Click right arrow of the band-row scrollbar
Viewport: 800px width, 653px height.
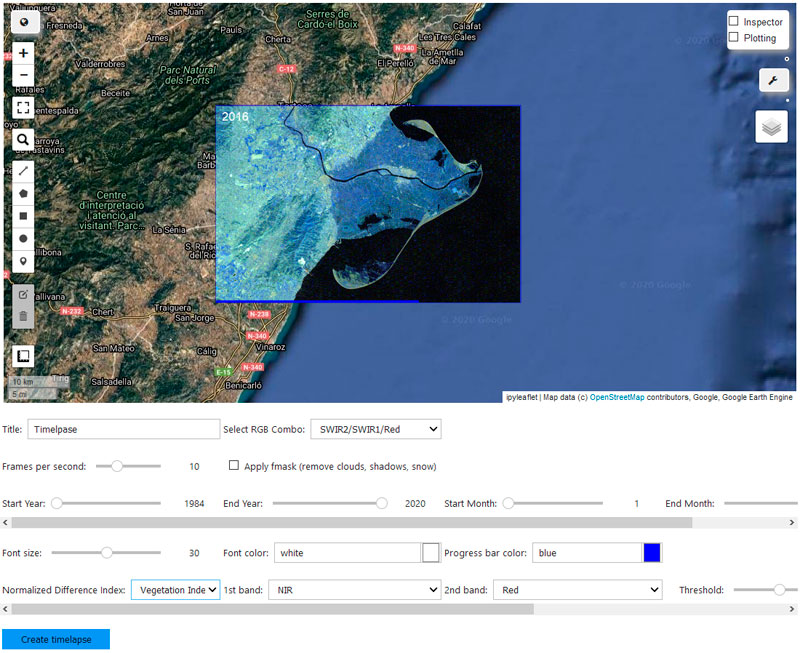pyautogui.click(x=792, y=609)
